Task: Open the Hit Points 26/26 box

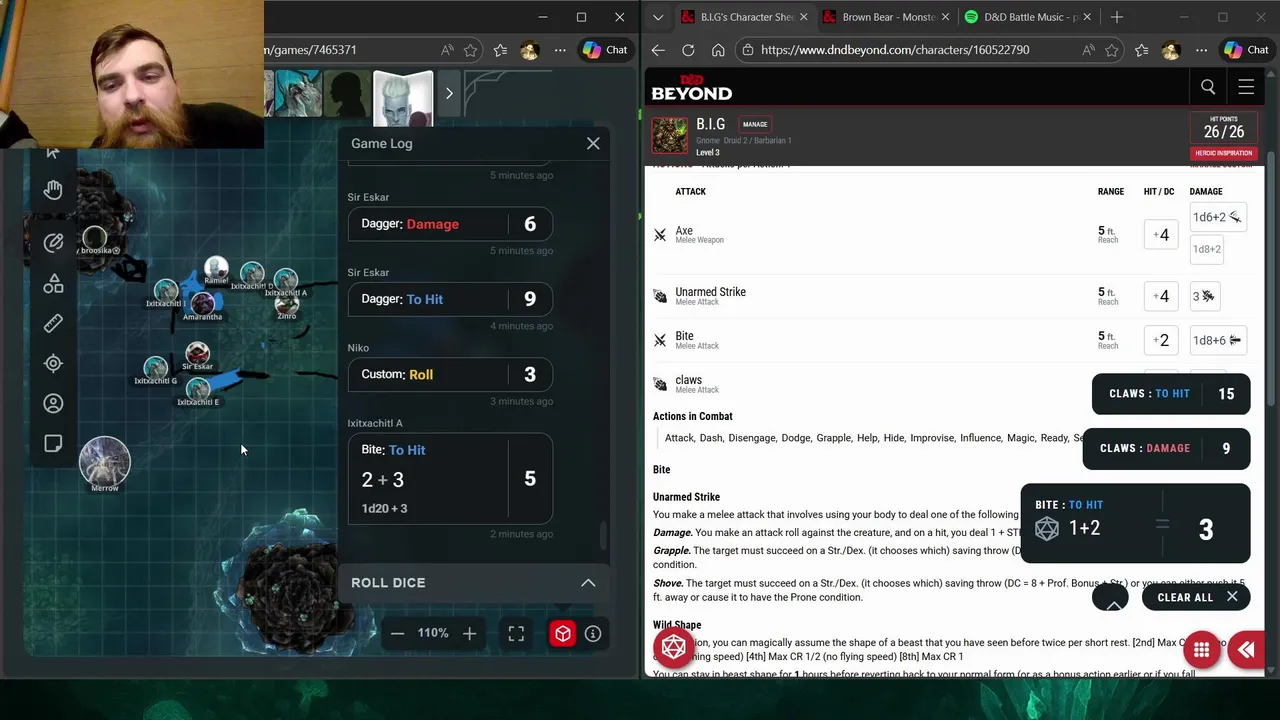Action: point(1224,127)
